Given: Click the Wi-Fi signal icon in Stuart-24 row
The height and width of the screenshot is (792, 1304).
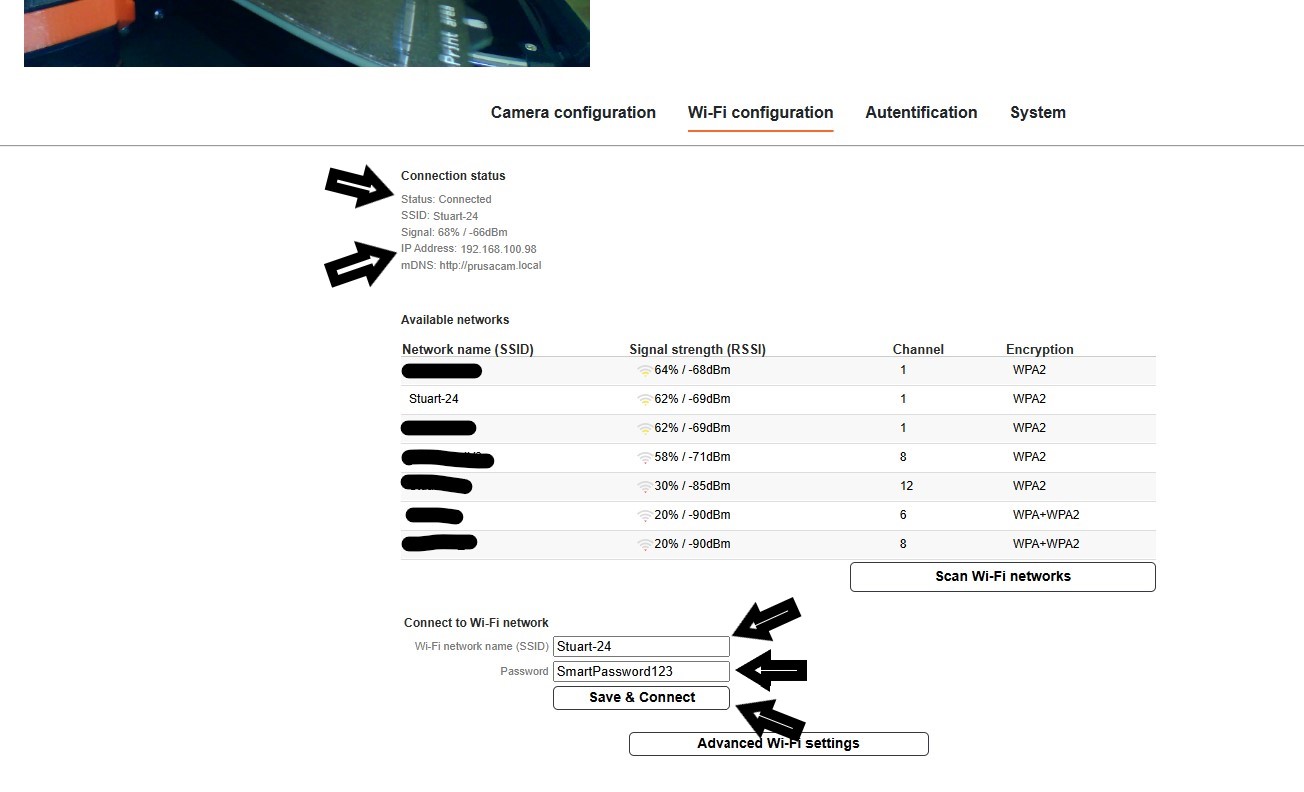Looking at the screenshot, I should tap(644, 400).
